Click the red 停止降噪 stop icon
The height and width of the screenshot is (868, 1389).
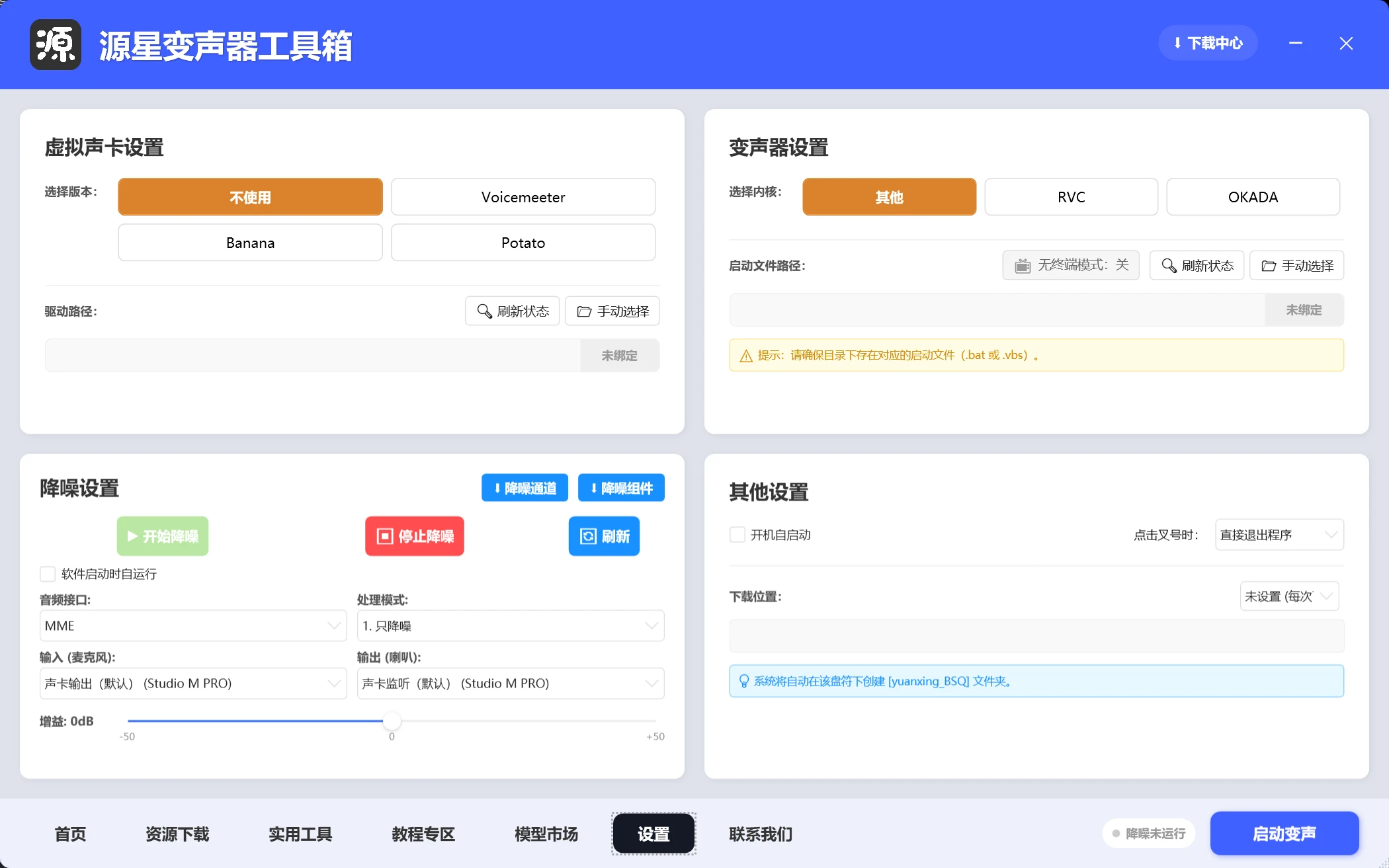click(386, 536)
